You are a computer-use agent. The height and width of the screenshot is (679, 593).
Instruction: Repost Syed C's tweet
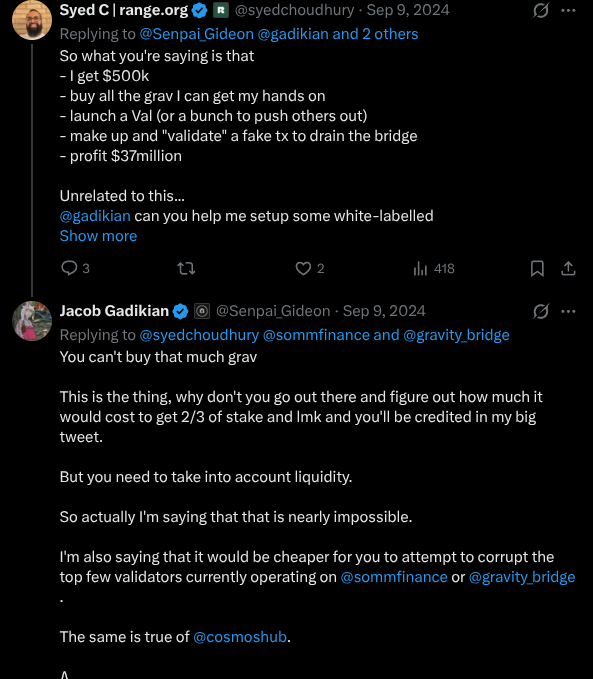pyautogui.click(x=186, y=268)
